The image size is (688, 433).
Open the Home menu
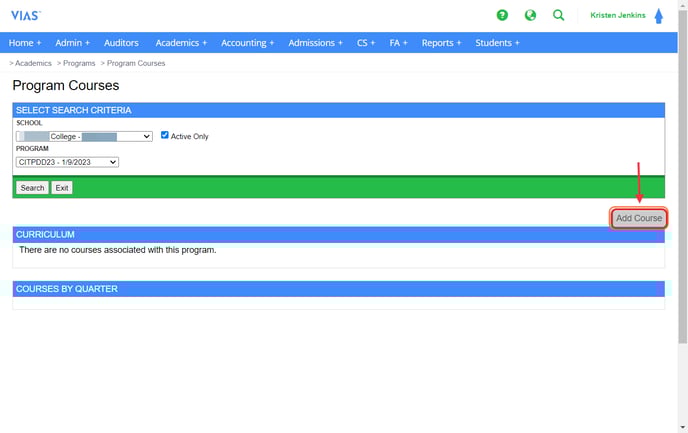coord(25,43)
